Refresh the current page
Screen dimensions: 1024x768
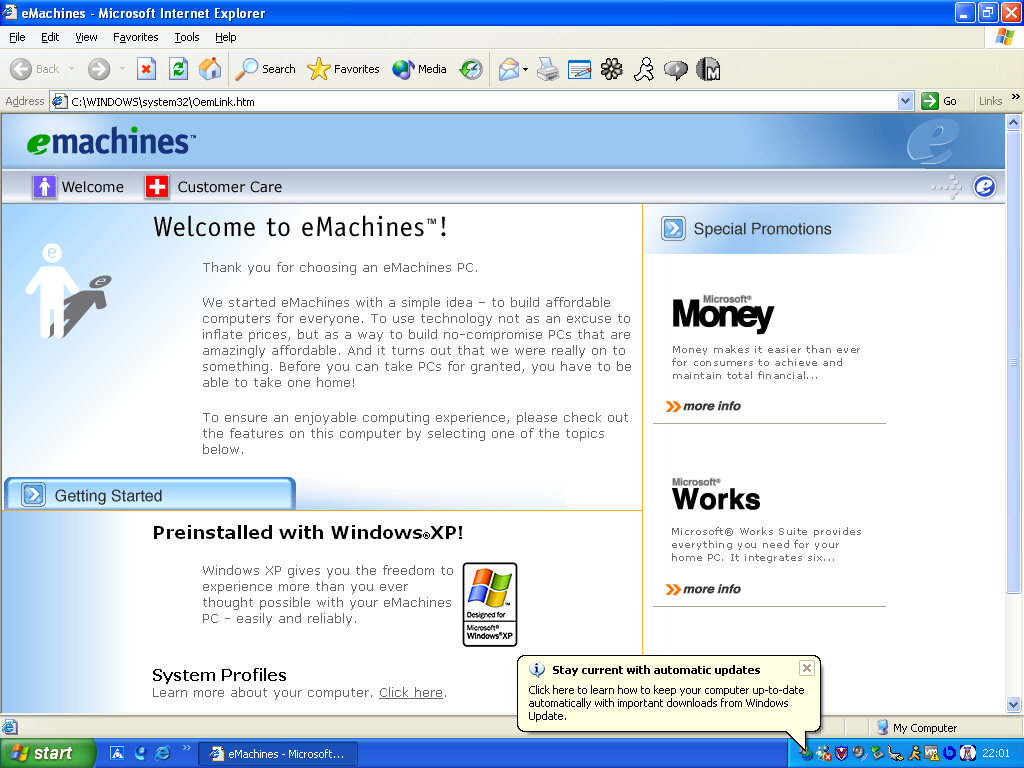click(x=178, y=69)
